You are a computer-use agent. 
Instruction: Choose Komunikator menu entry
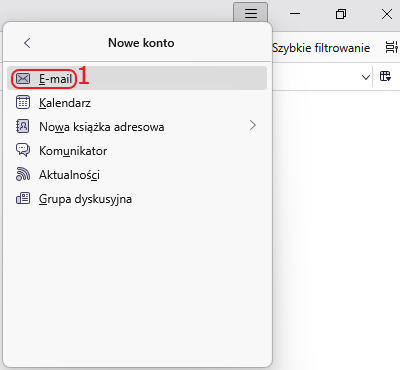(137, 150)
